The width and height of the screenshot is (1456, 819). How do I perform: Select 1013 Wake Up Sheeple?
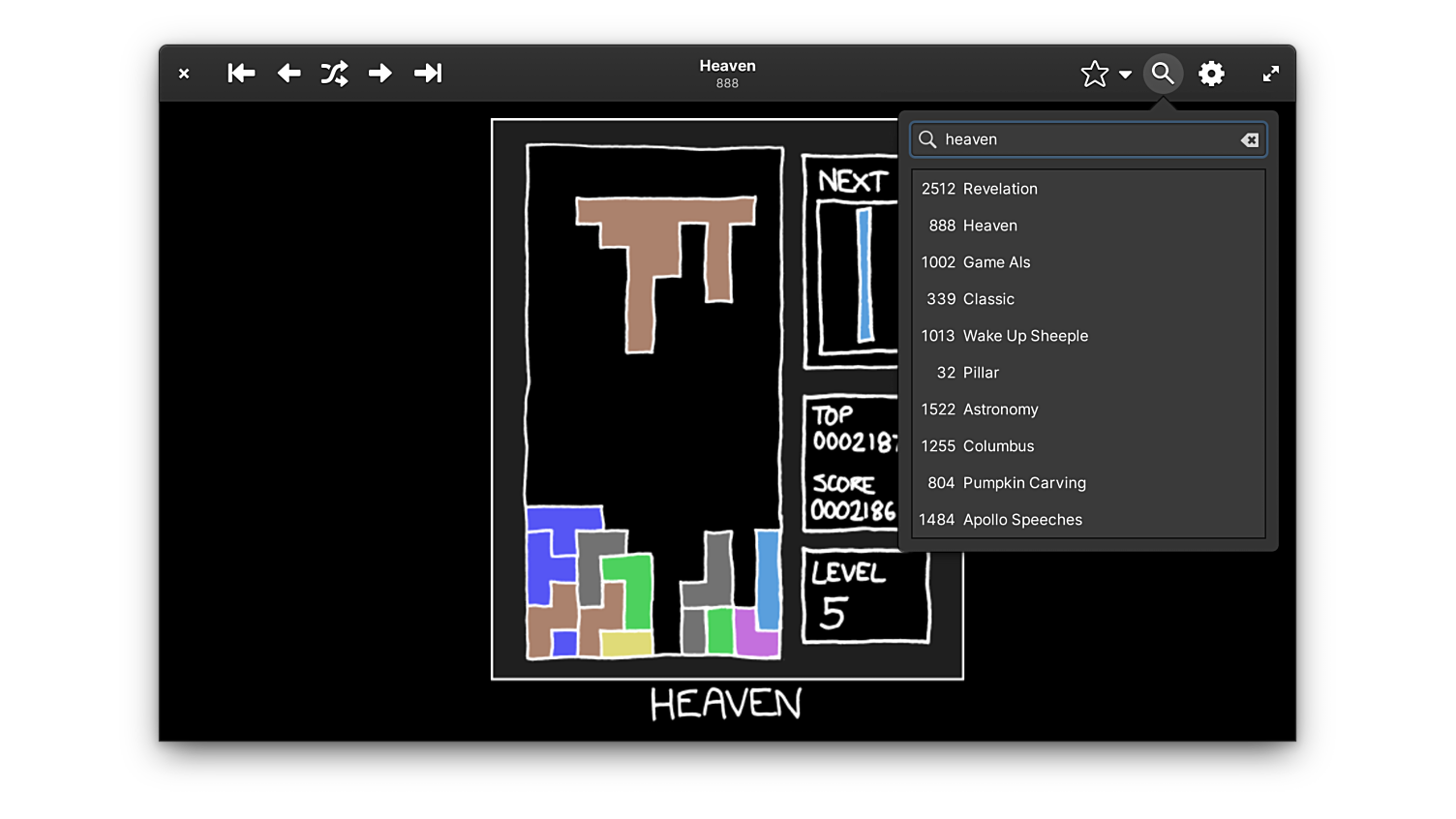tap(1004, 336)
